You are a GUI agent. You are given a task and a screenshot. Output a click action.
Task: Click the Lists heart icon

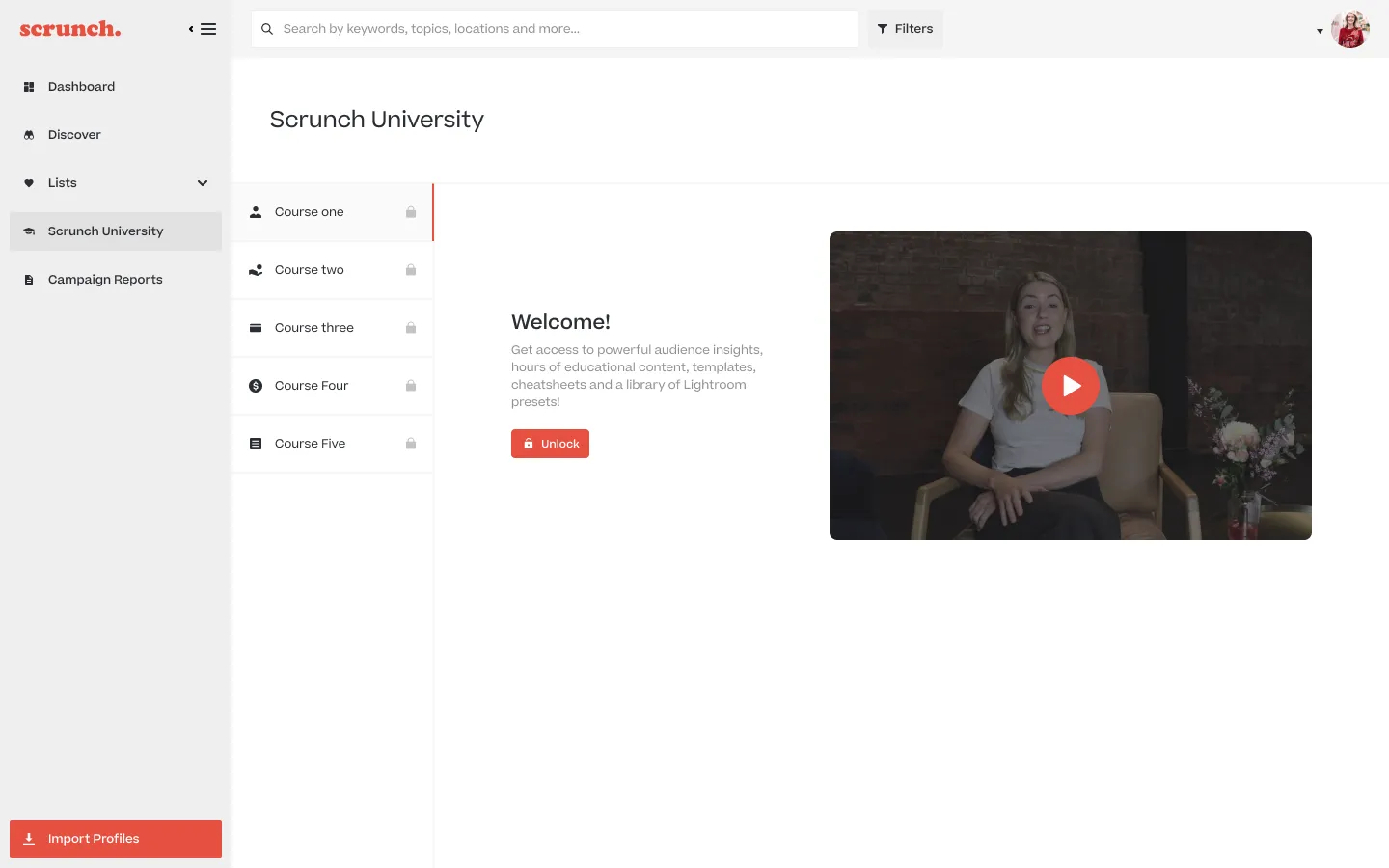29,183
